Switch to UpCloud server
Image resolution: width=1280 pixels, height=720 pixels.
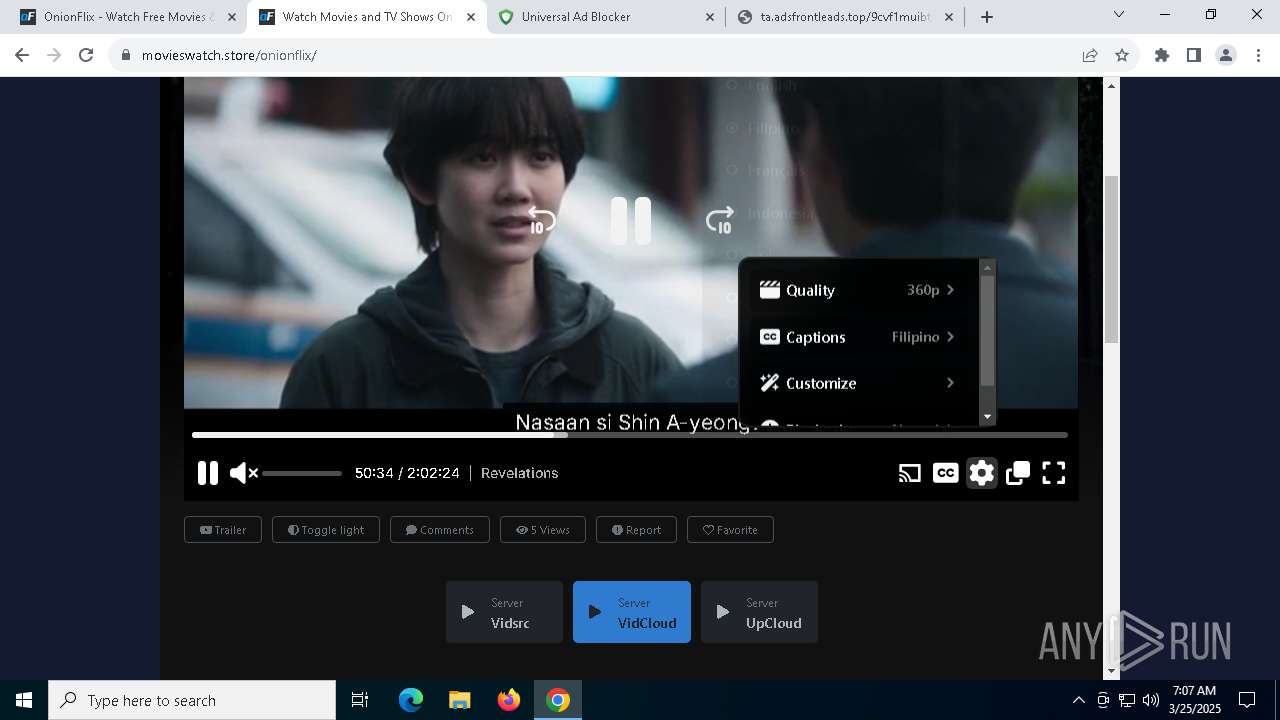pyautogui.click(x=759, y=612)
